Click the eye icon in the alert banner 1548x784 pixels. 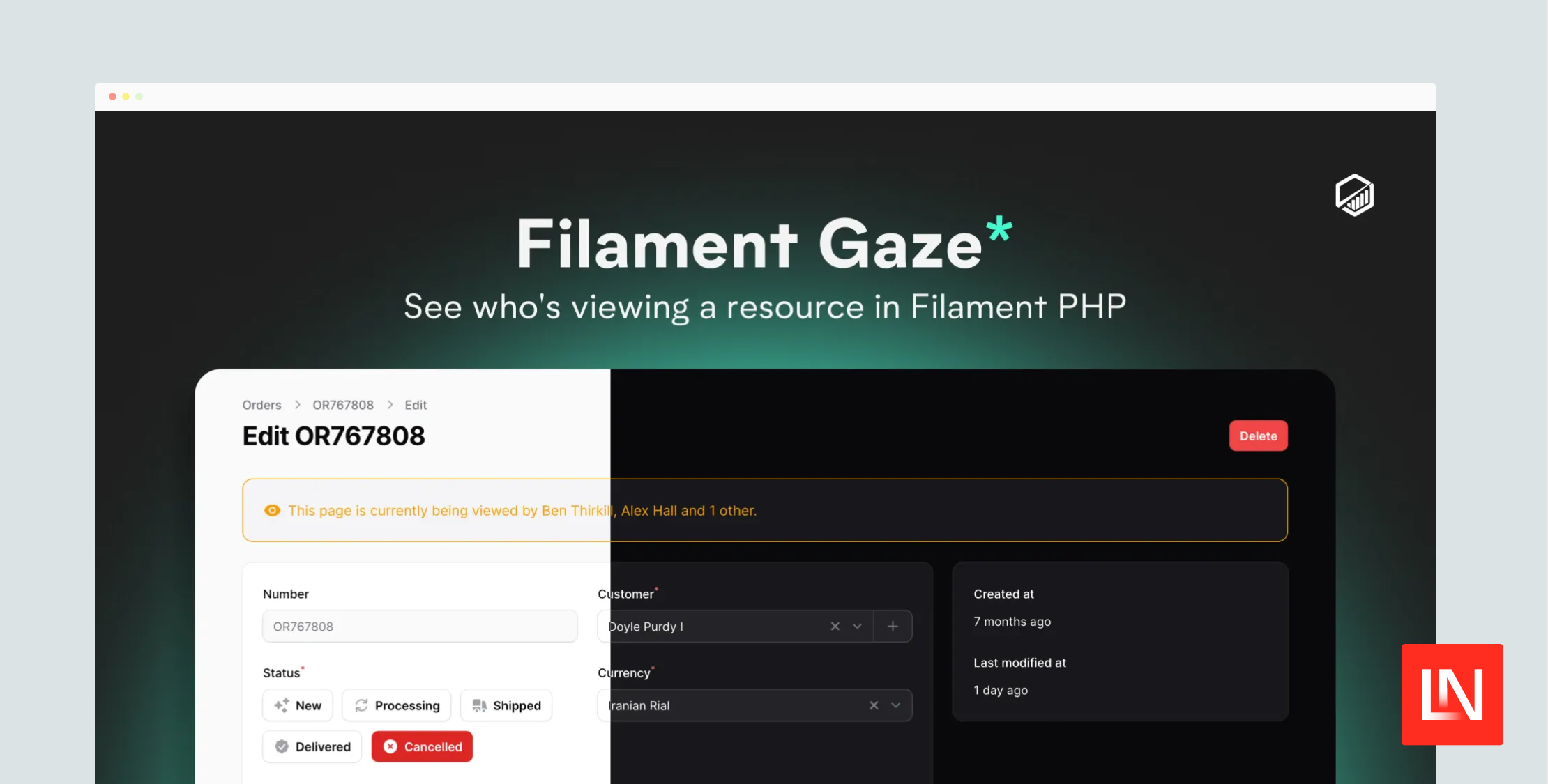[x=271, y=510]
